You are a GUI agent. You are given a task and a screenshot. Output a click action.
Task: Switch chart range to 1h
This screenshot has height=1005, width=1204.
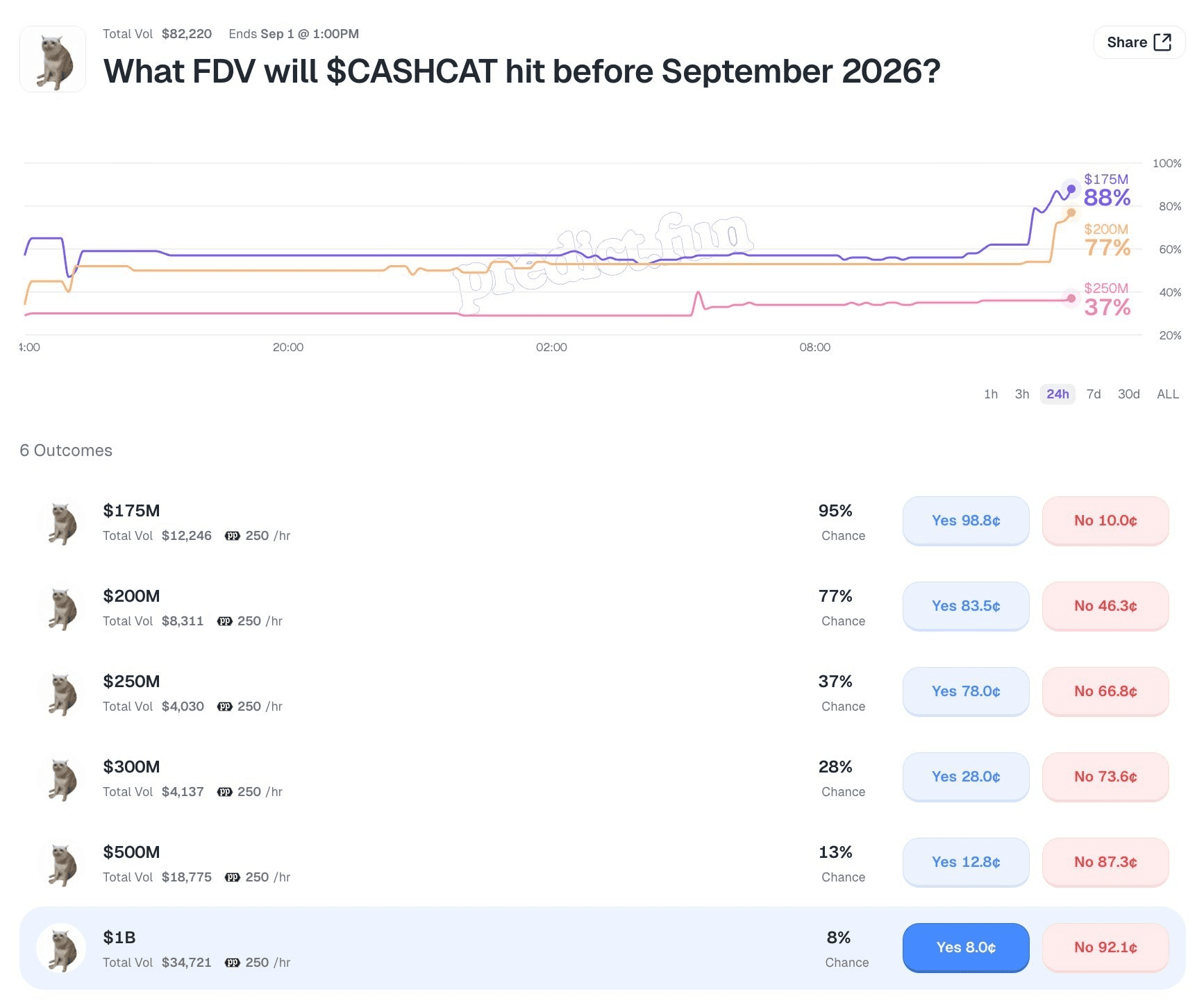pos(991,394)
